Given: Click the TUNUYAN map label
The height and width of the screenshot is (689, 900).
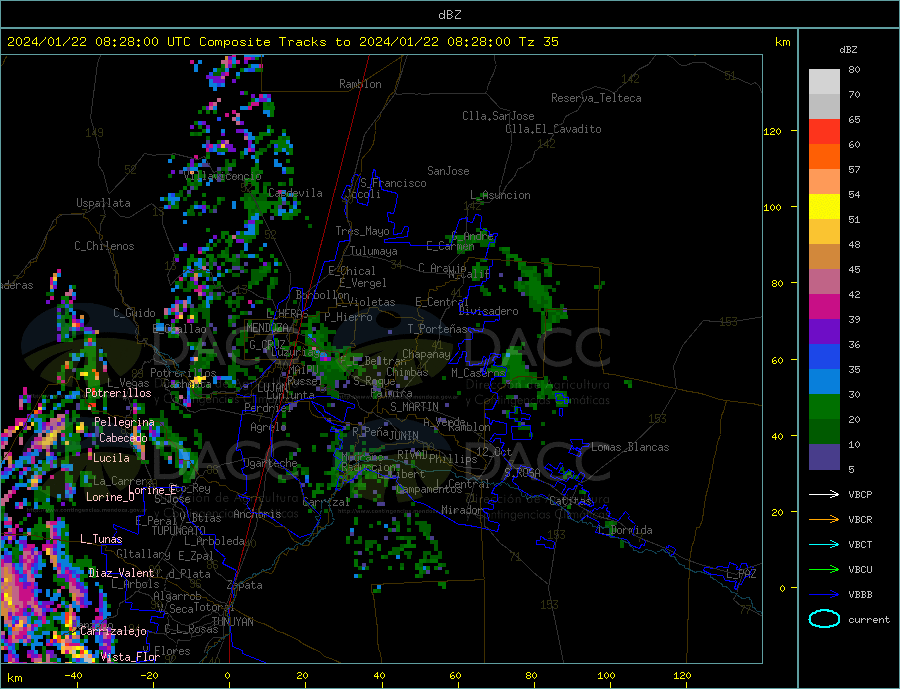Looking at the screenshot, I should (x=232, y=622).
